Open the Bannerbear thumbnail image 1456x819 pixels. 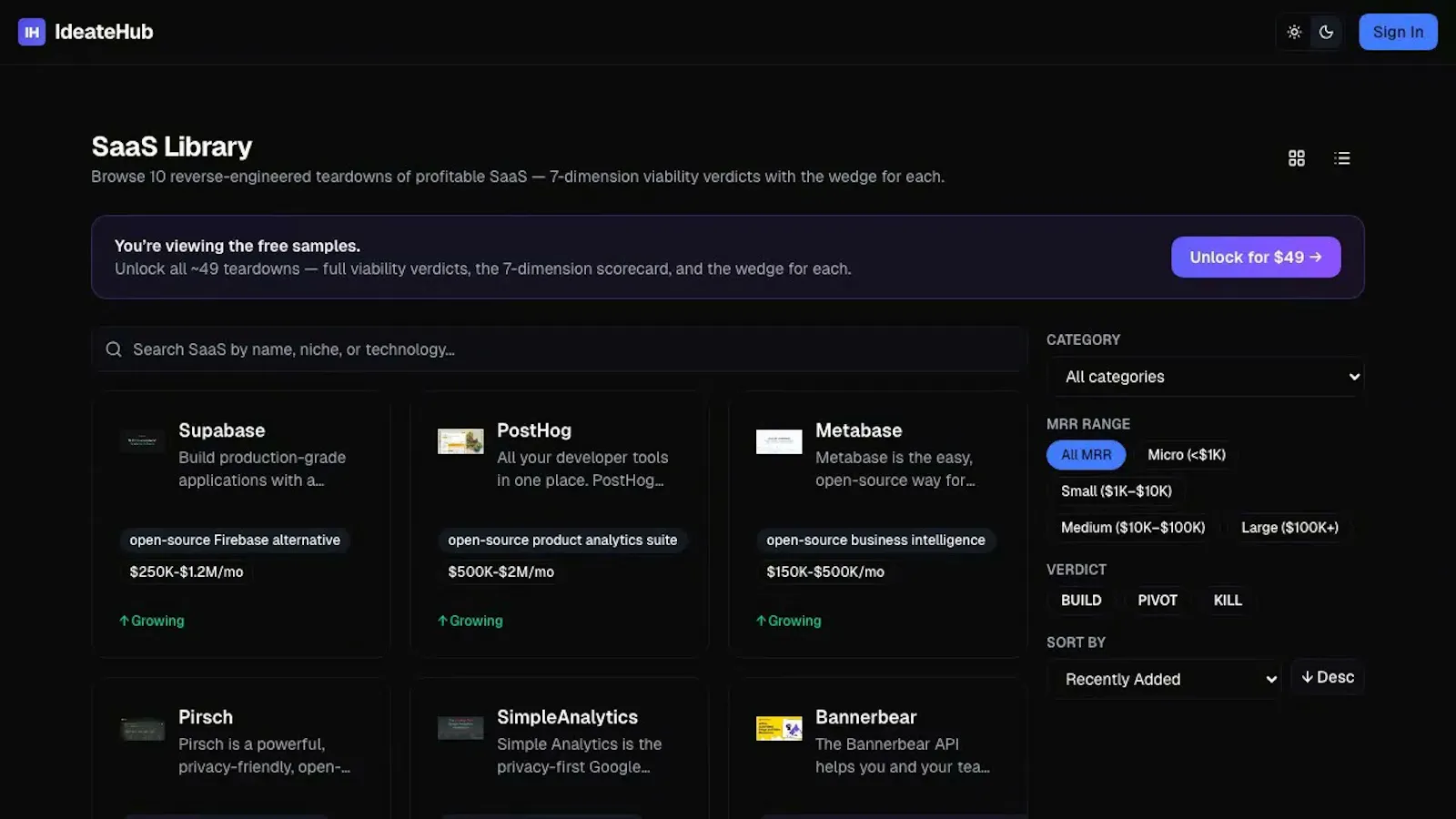(x=779, y=728)
